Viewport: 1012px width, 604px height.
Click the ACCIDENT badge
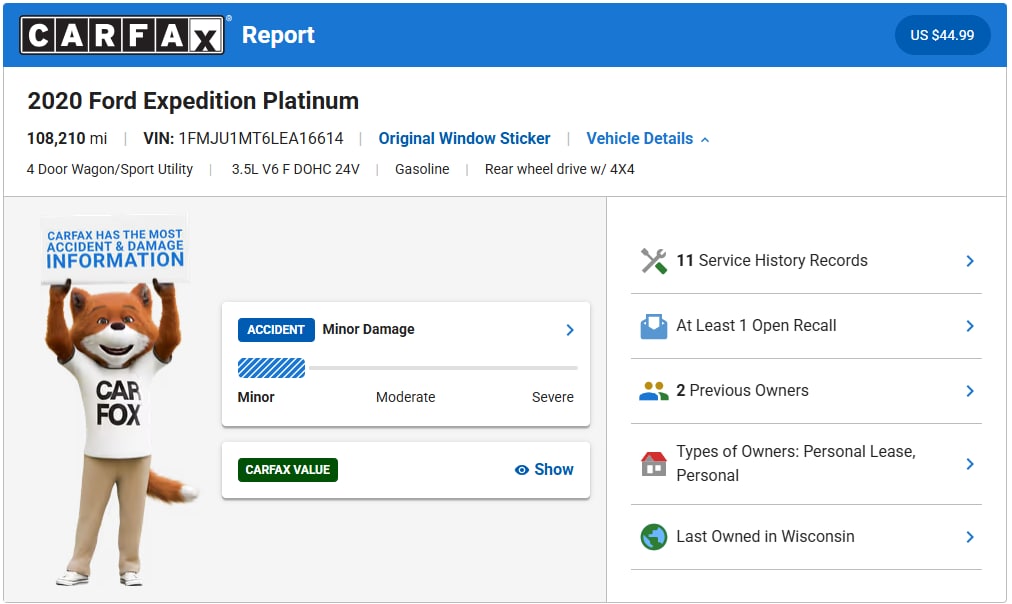276,330
